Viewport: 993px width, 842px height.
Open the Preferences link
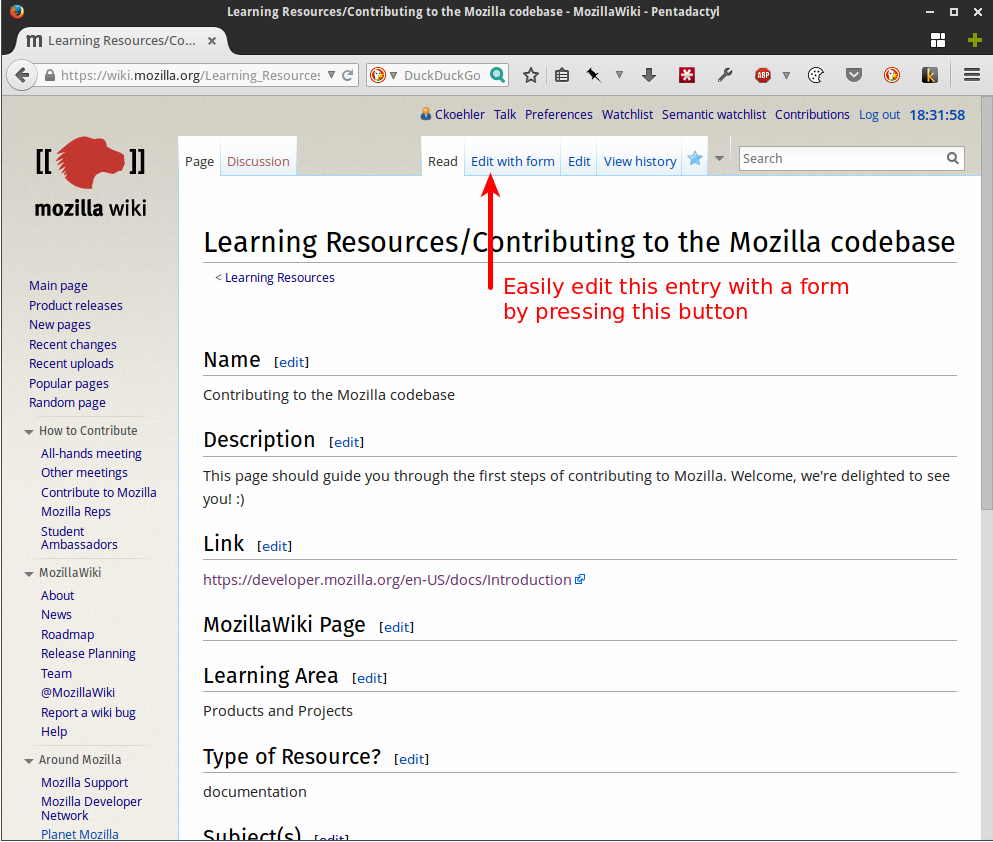[559, 115]
